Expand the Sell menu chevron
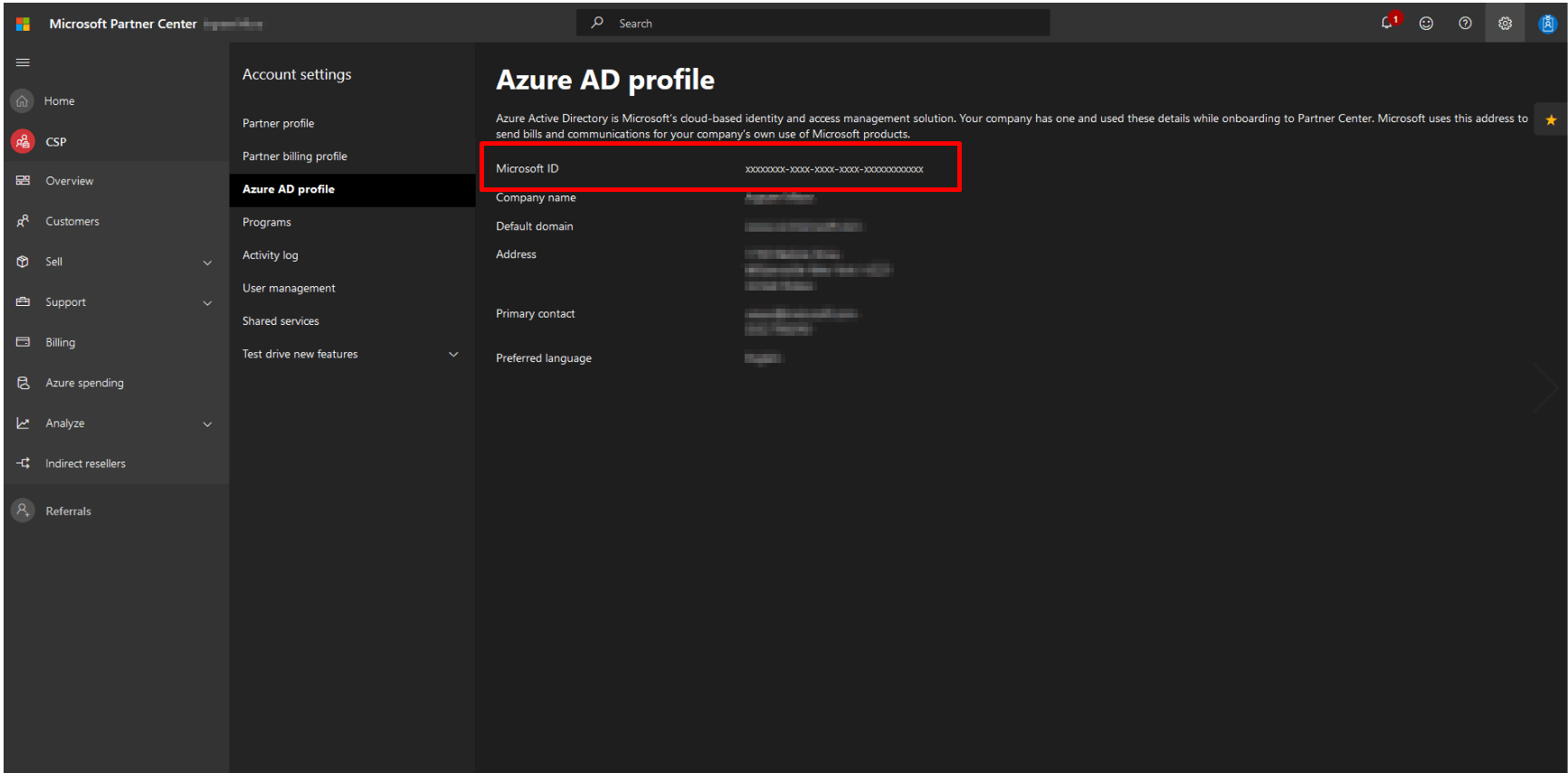This screenshot has width=1568, height=773. tap(207, 262)
